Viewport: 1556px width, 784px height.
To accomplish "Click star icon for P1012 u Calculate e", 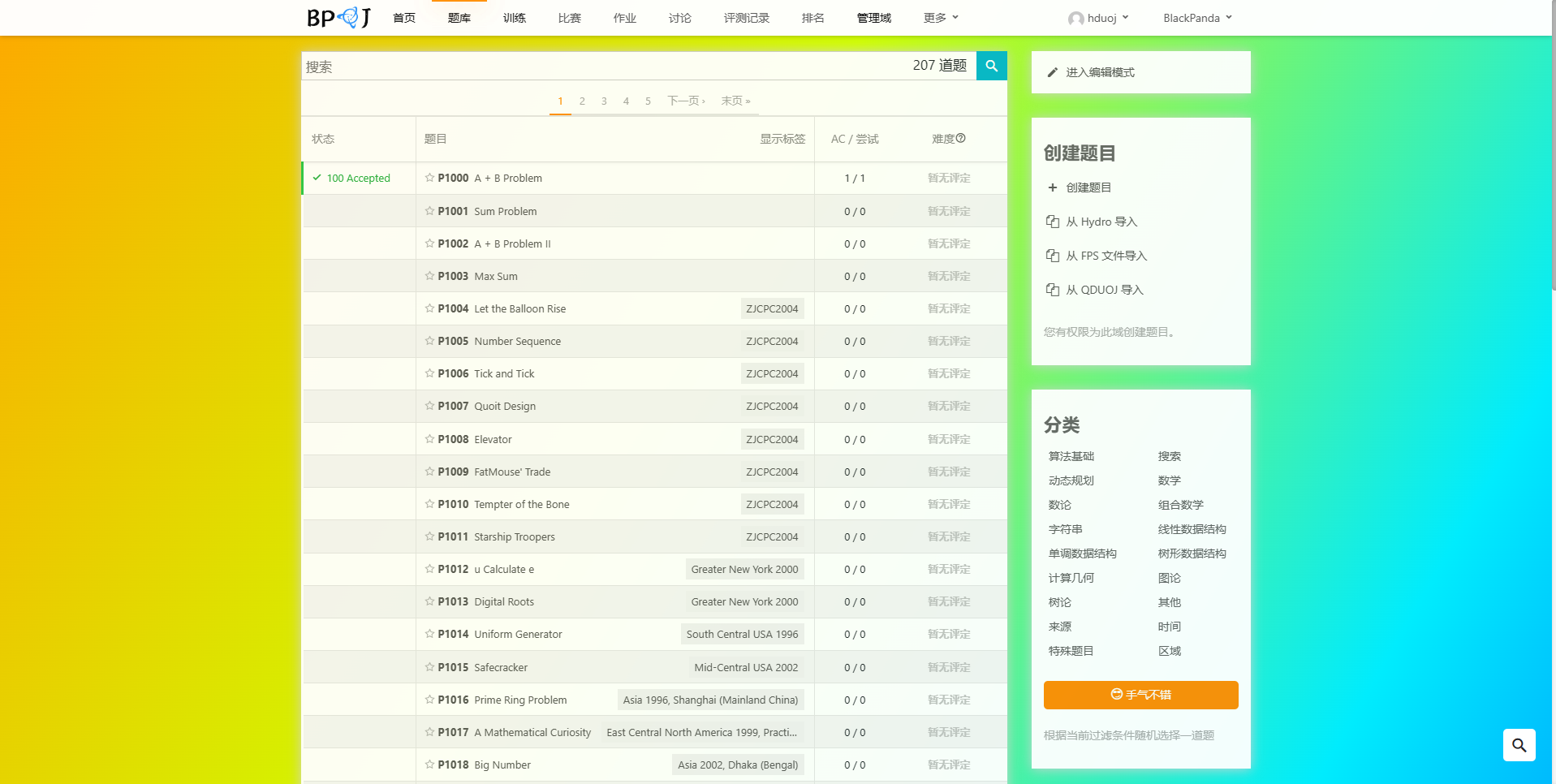I will click(x=429, y=568).
